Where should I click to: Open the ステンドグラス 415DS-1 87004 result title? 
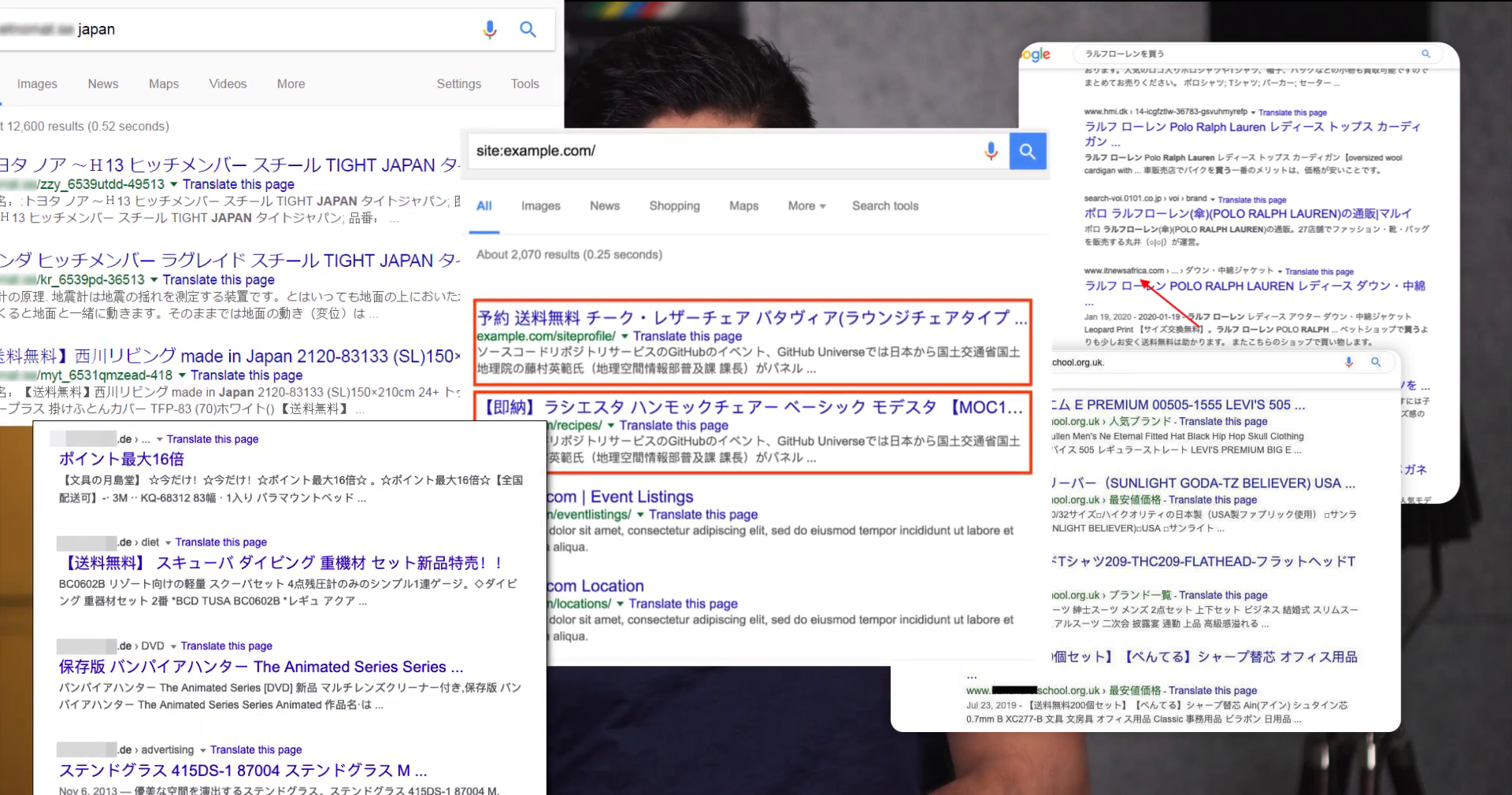pyautogui.click(x=243, y=770)
